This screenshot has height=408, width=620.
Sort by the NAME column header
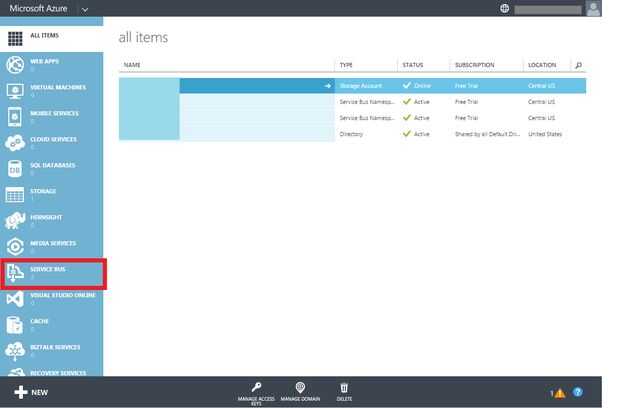tap(132, 65)
